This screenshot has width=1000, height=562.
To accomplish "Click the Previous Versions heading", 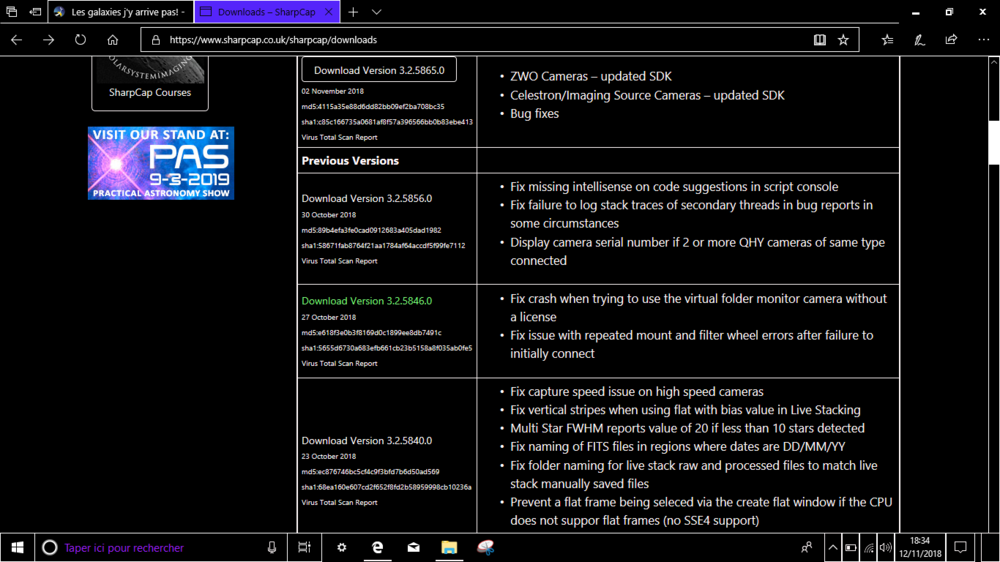I will (350, 161).
